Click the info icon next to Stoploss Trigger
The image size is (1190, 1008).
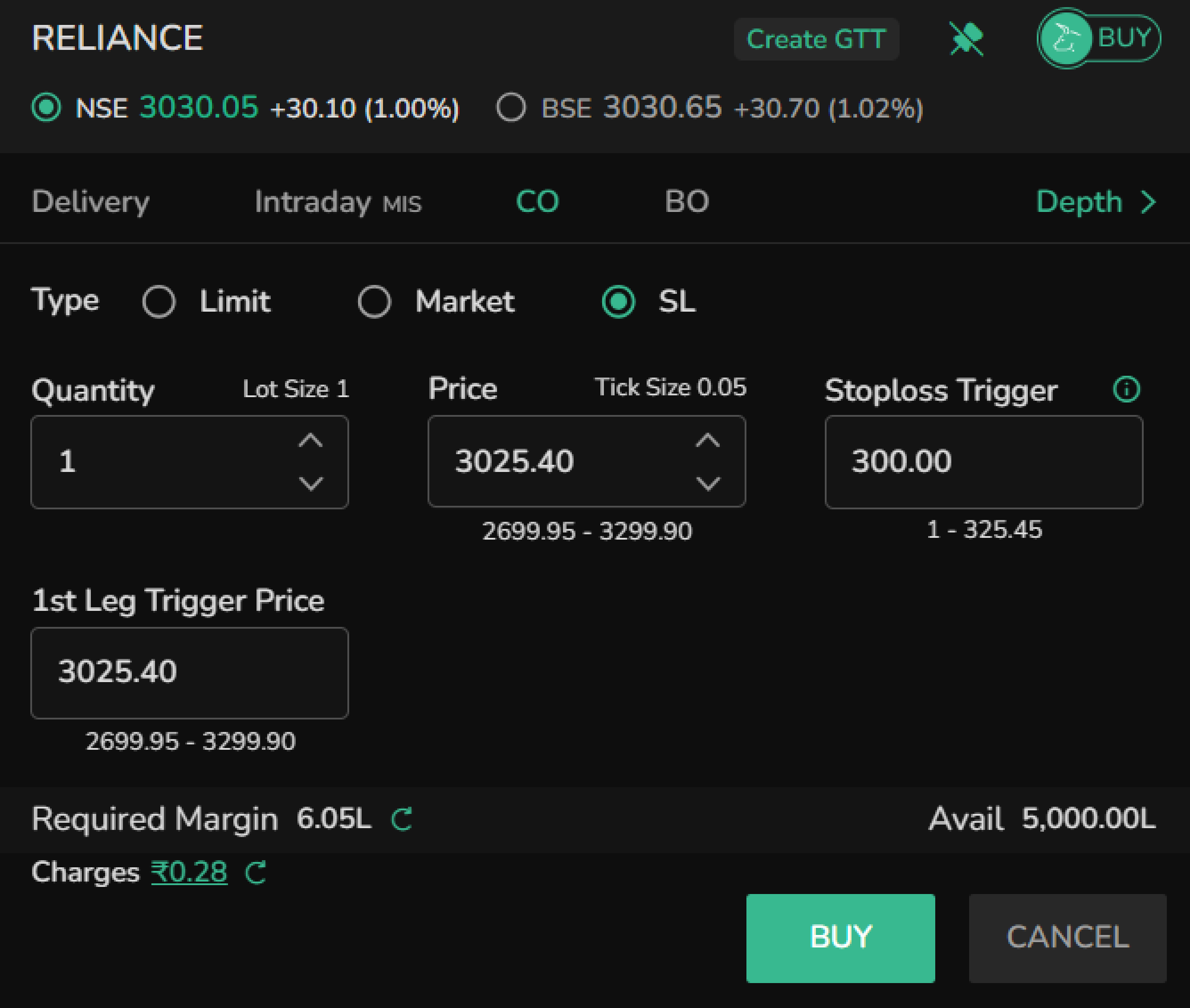pyautogui.click(x=1127, y=390)
